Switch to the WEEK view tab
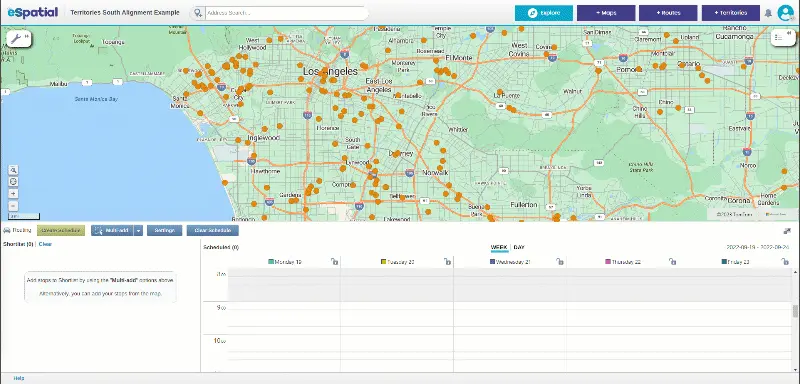Viewport: 800px width, 384px height. coord(499,247)
